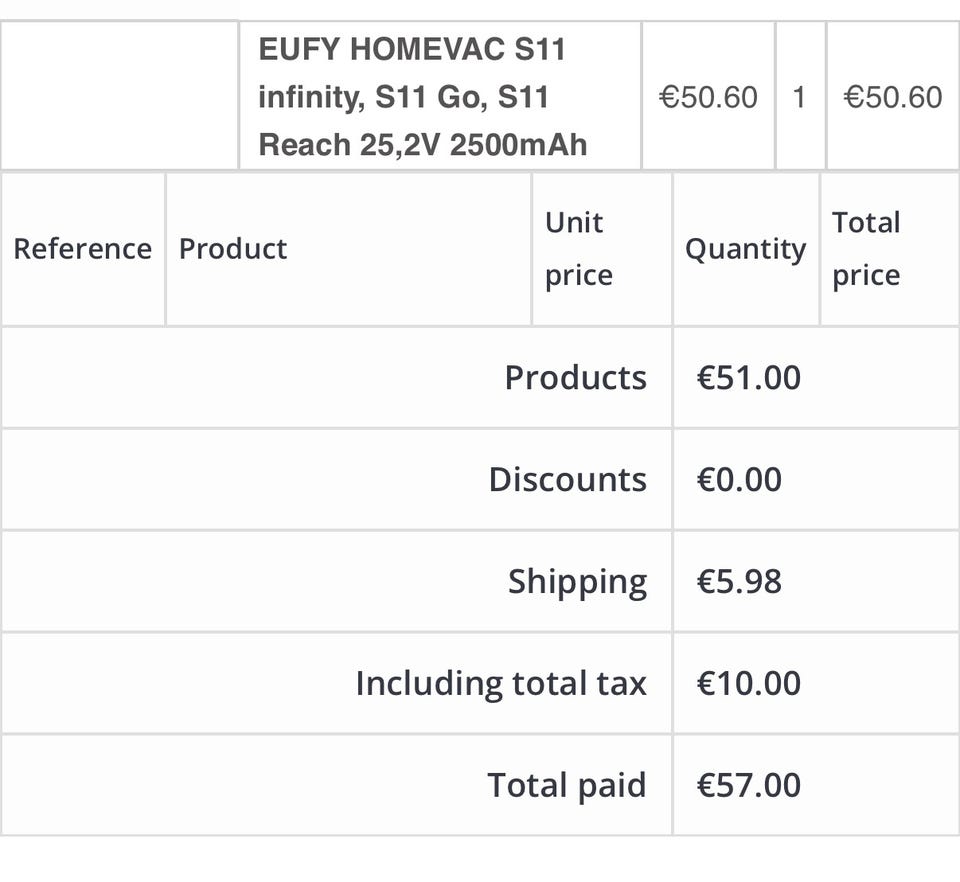Select the Total price column header
The width and height of the screenshot is (960, 882).
[866, 249]
